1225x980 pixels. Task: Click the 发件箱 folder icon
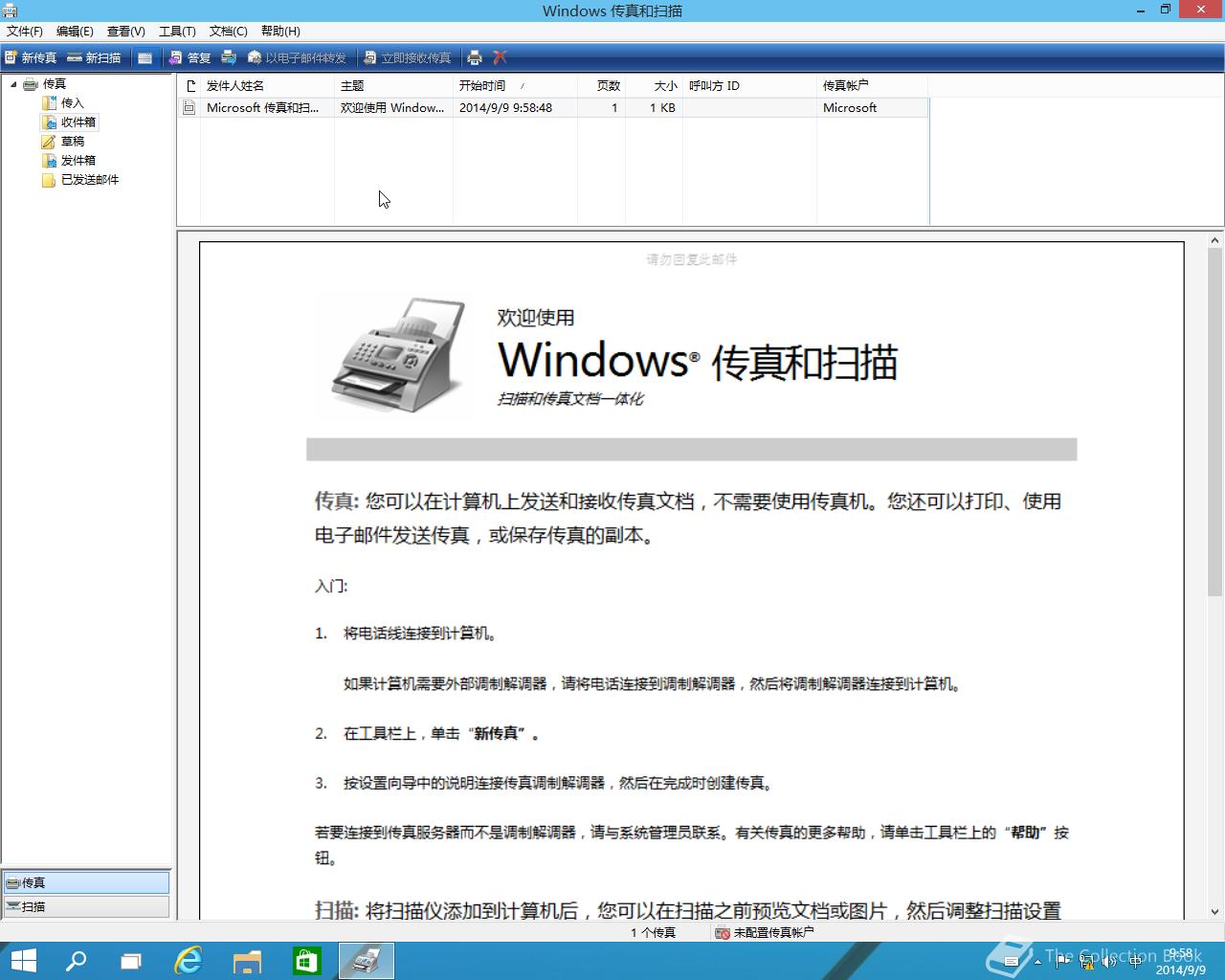49,161
